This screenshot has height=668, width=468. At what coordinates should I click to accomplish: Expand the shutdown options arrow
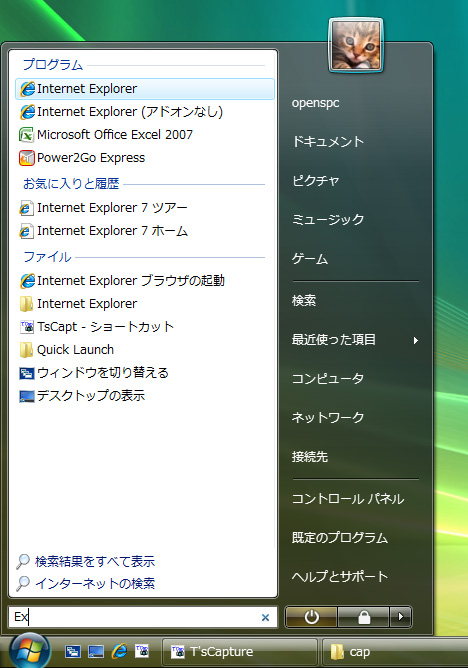400,617
